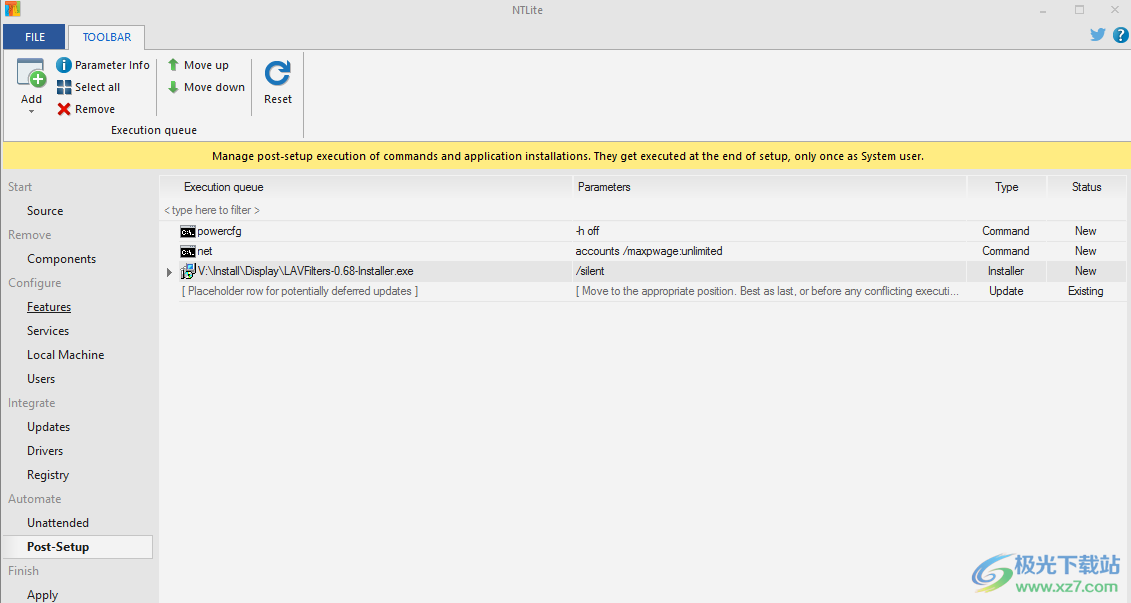Switch to the TOOLBAR tab
The image size is (1131, 603).
[x=107, y=37]
